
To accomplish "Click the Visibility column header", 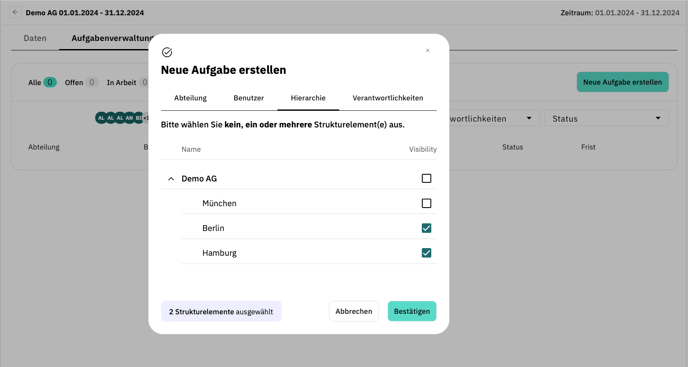I will 423,149.
